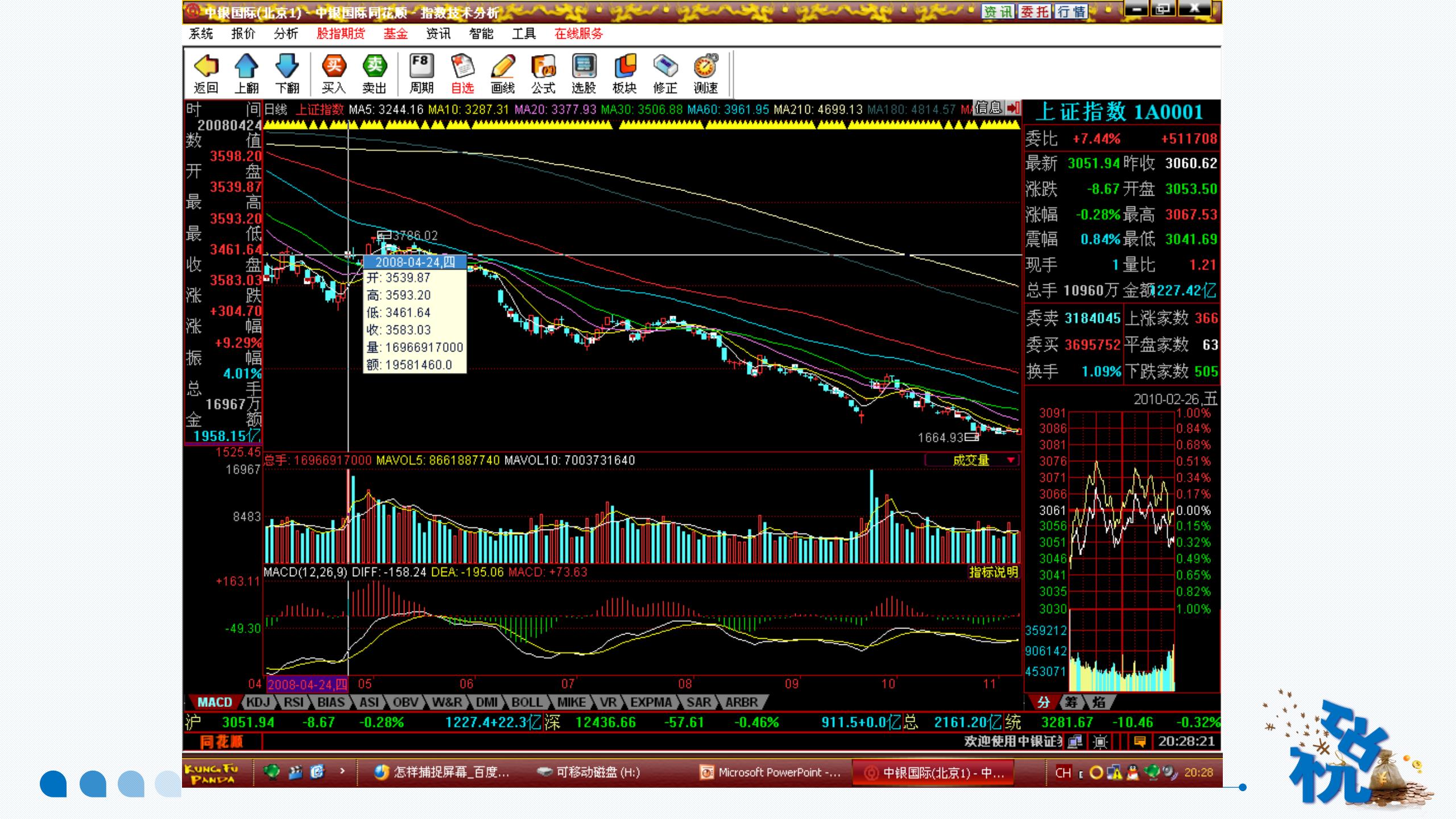
Task: Run the 测速 speed test tool
Action: 705,68
